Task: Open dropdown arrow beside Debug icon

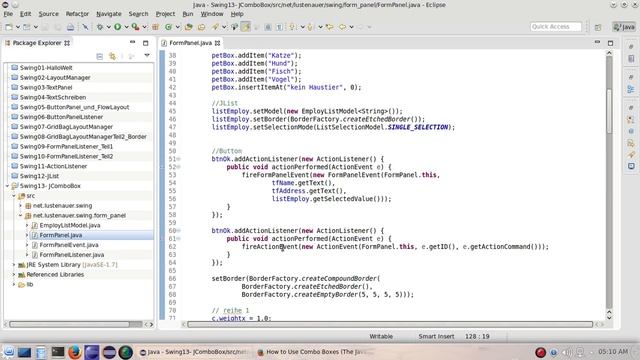Action: click(x=109, y=27)
